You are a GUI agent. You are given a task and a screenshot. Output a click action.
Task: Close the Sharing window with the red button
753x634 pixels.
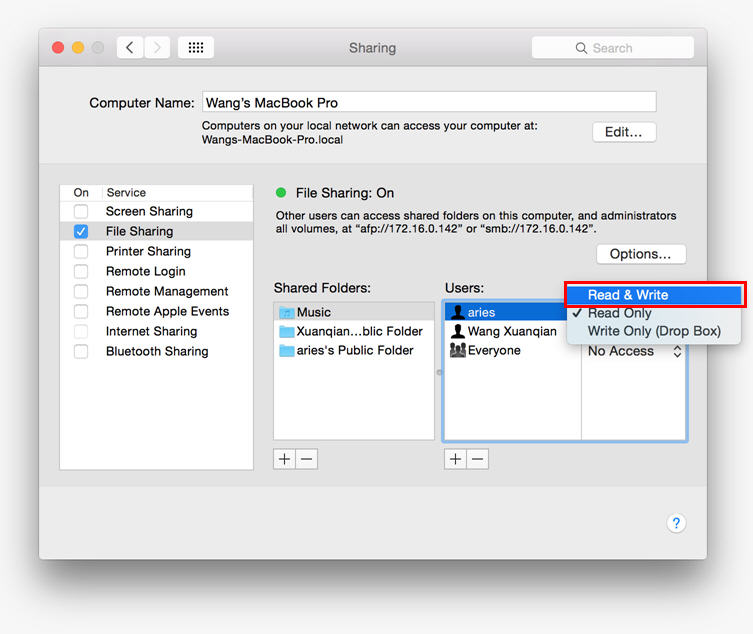(x=58, y=48)
